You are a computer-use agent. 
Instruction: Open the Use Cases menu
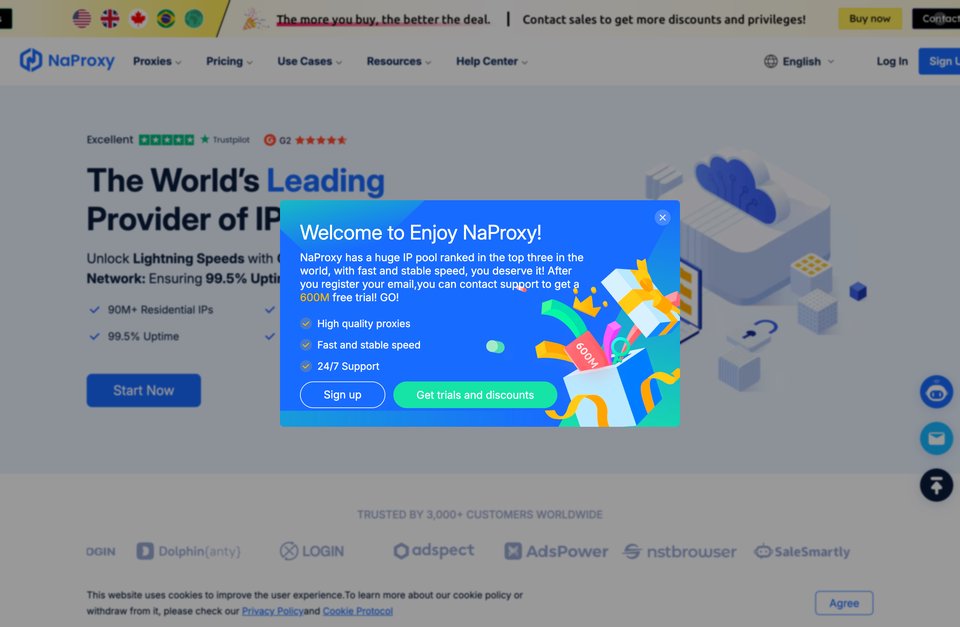point(310,61)
